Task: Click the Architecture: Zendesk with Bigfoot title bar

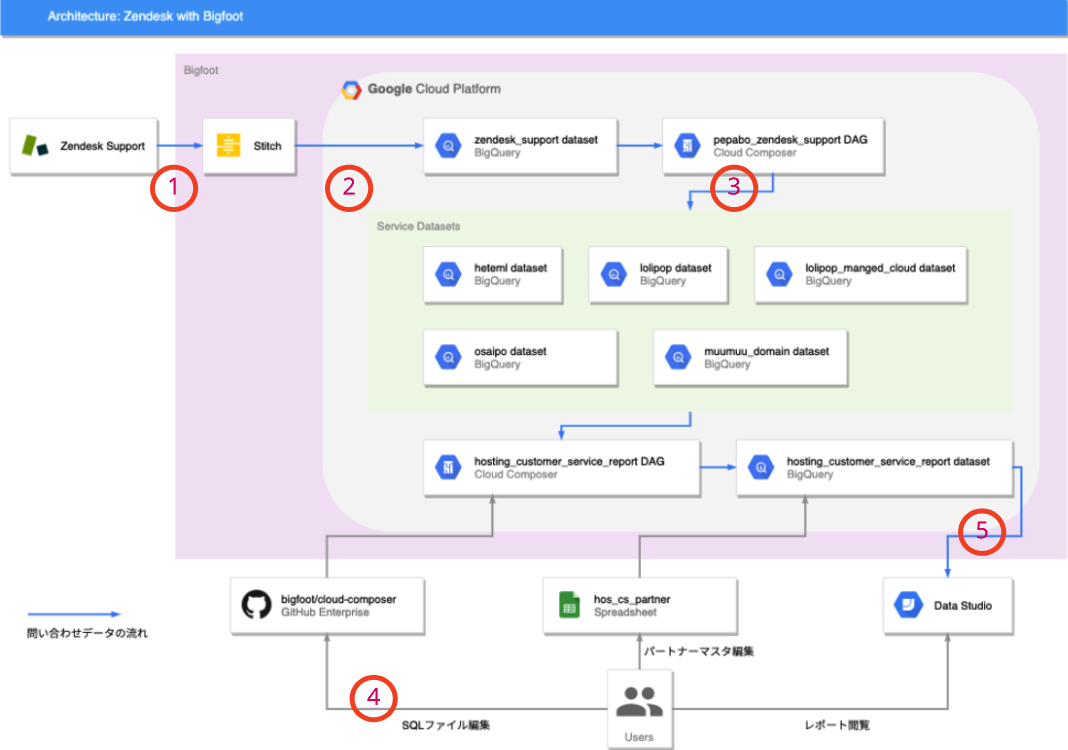Action: pos(146,17)
